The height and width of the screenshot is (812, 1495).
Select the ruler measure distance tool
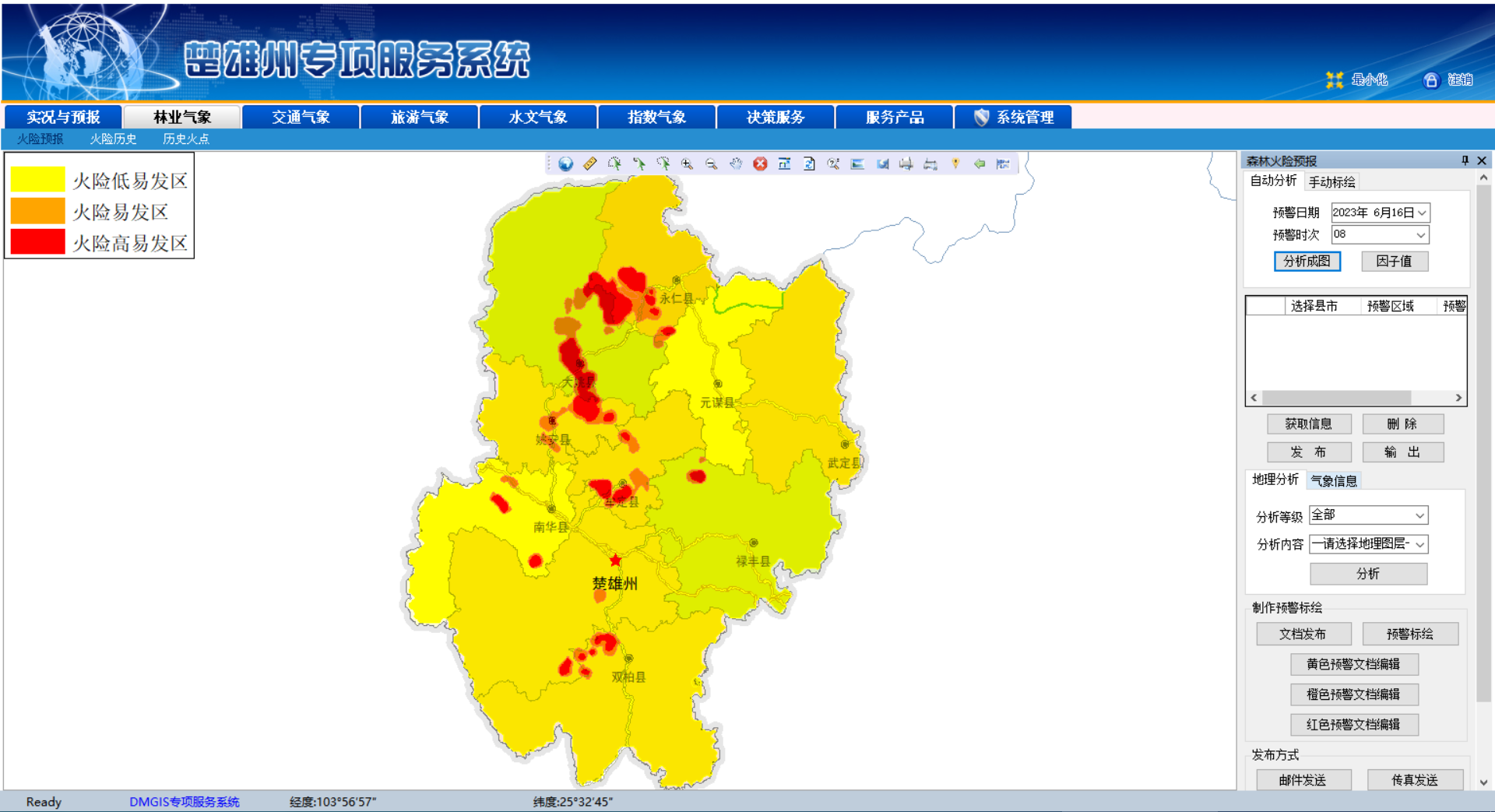click(590, 163)
